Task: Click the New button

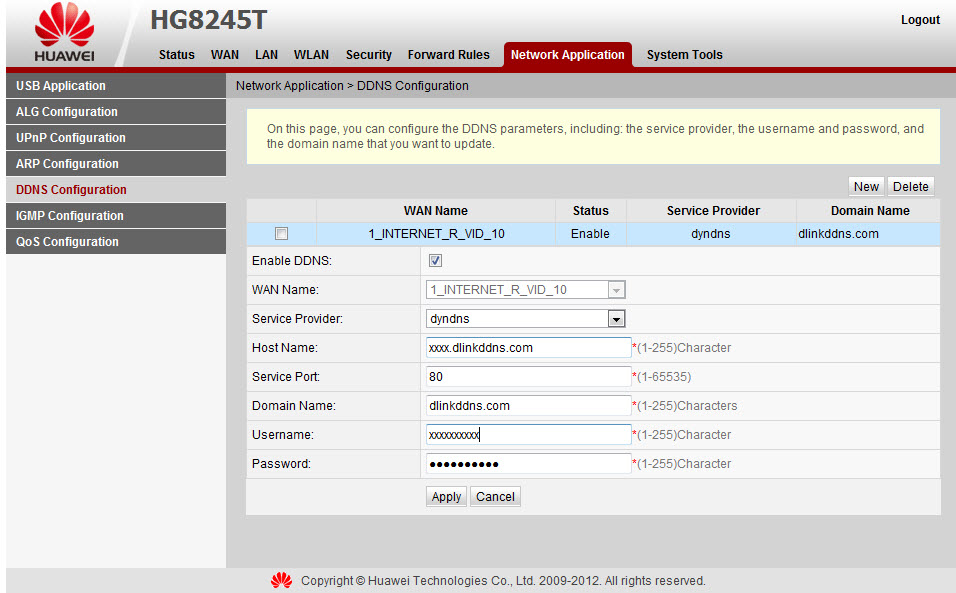Action: coord(866,186)
